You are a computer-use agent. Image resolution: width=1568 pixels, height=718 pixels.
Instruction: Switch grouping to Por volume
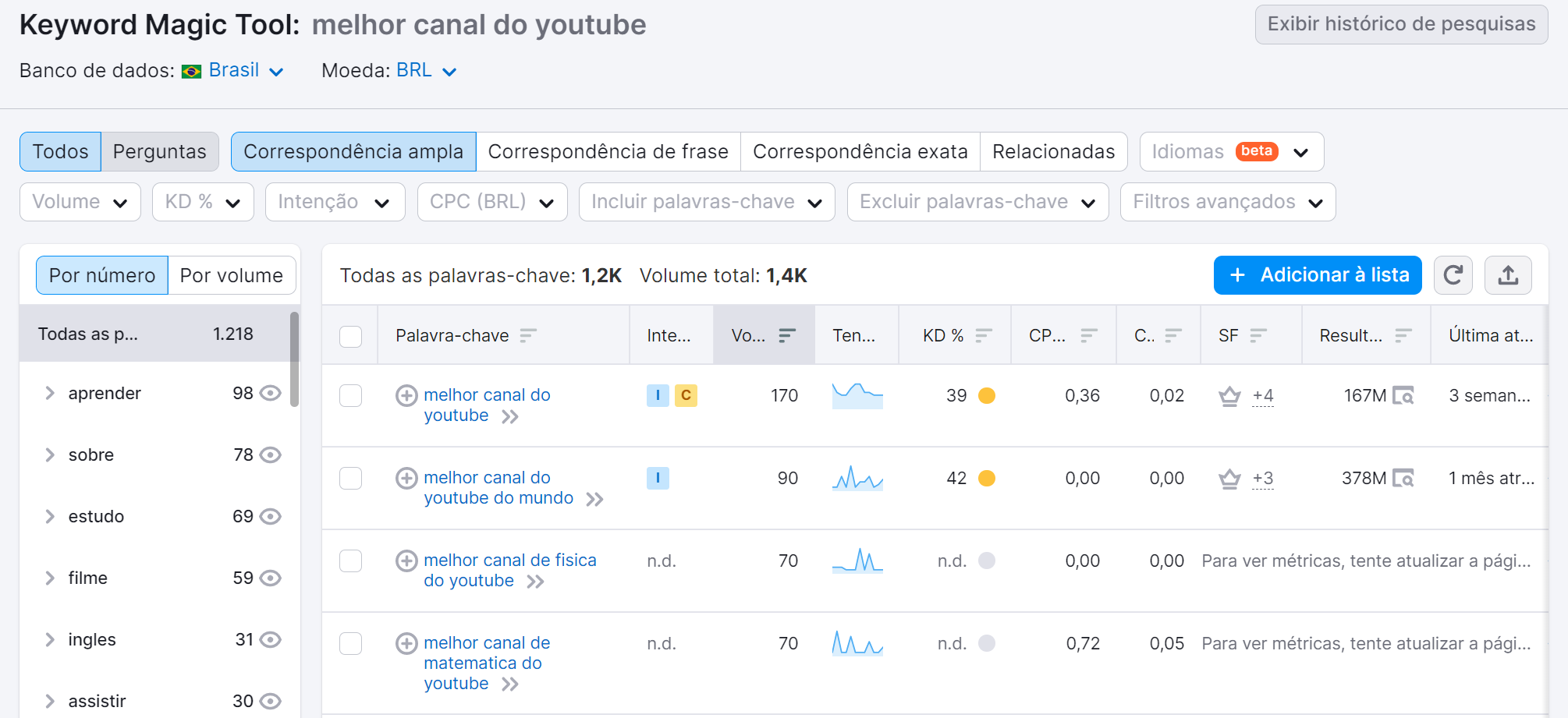[x=232, y=275]
